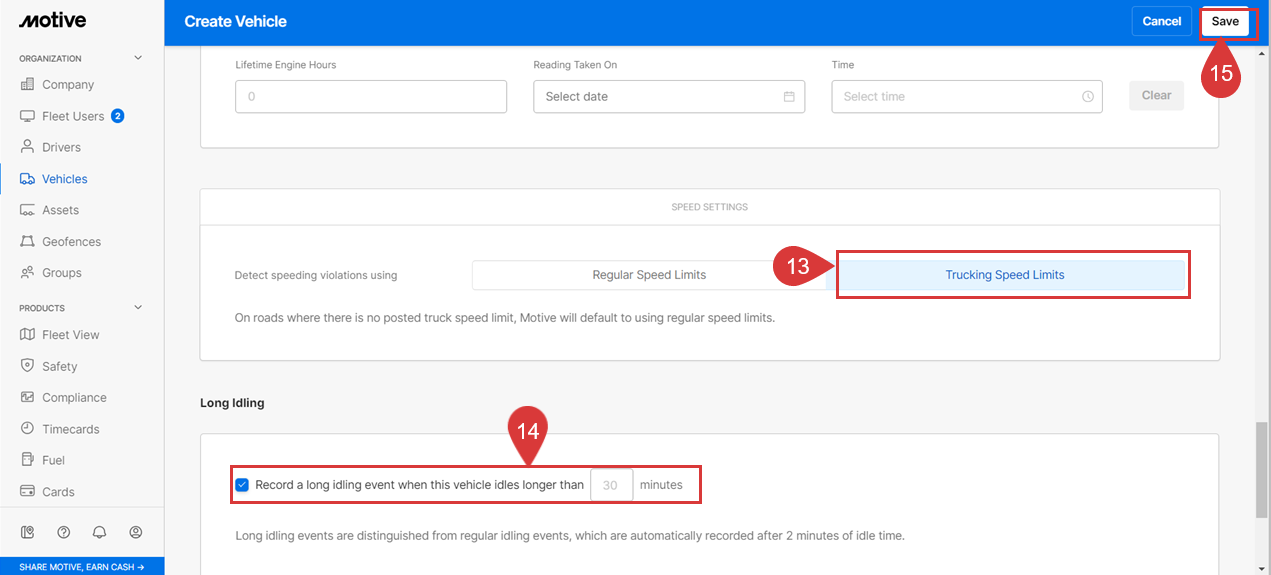Click the Lifetime Engine Hours input field
1271x575 pixels.
coord(371,97)
